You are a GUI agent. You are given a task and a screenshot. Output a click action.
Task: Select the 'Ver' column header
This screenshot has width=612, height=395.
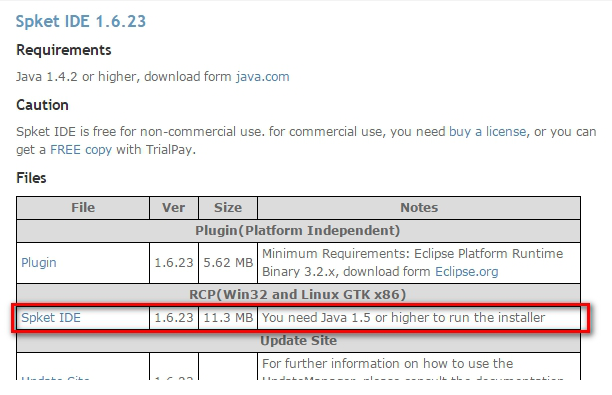coord(174,208)
